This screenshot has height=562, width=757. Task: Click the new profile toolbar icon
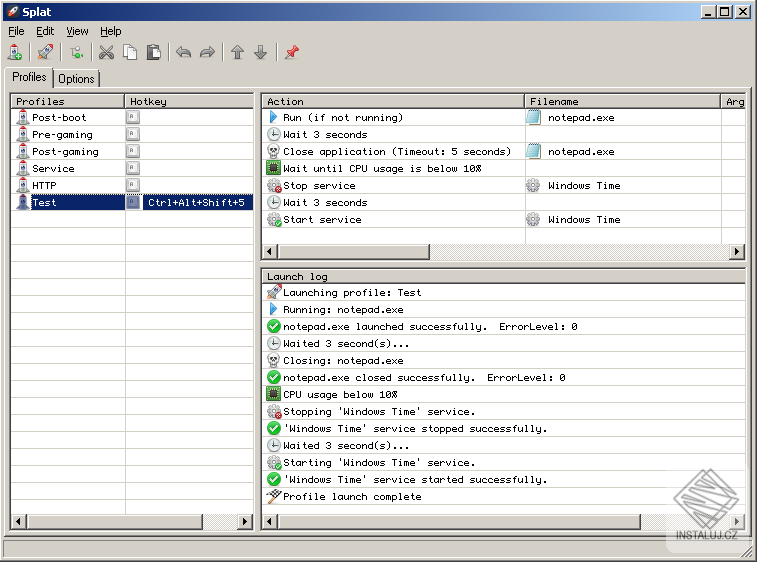(15, 52)
